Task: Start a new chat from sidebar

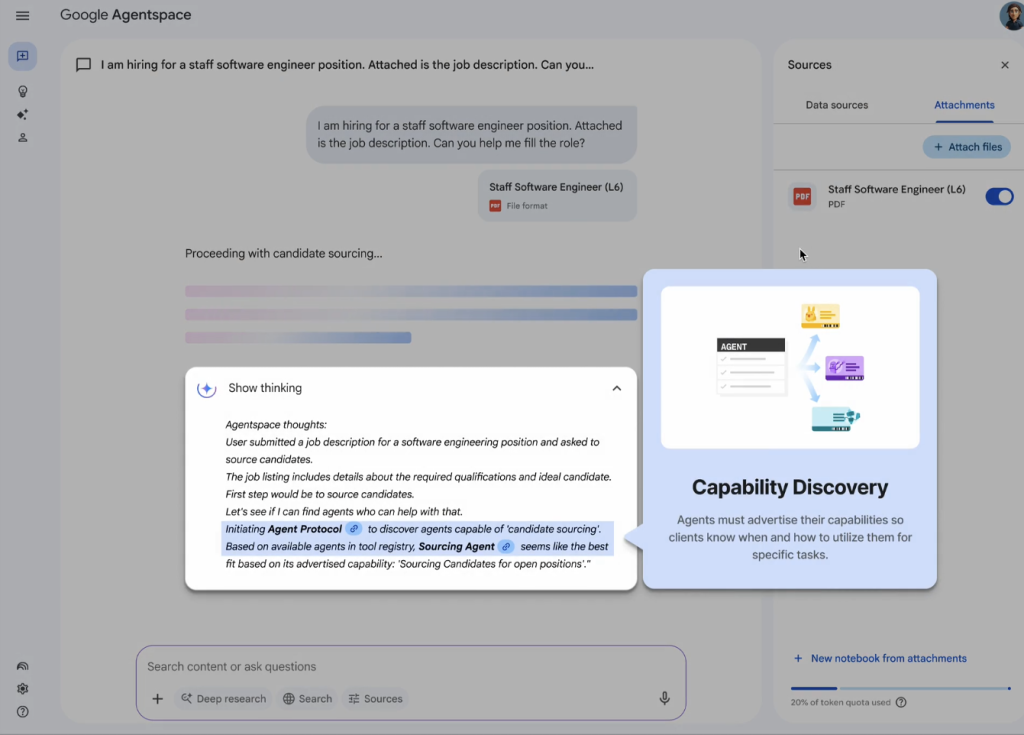Action: coord(22,56)
